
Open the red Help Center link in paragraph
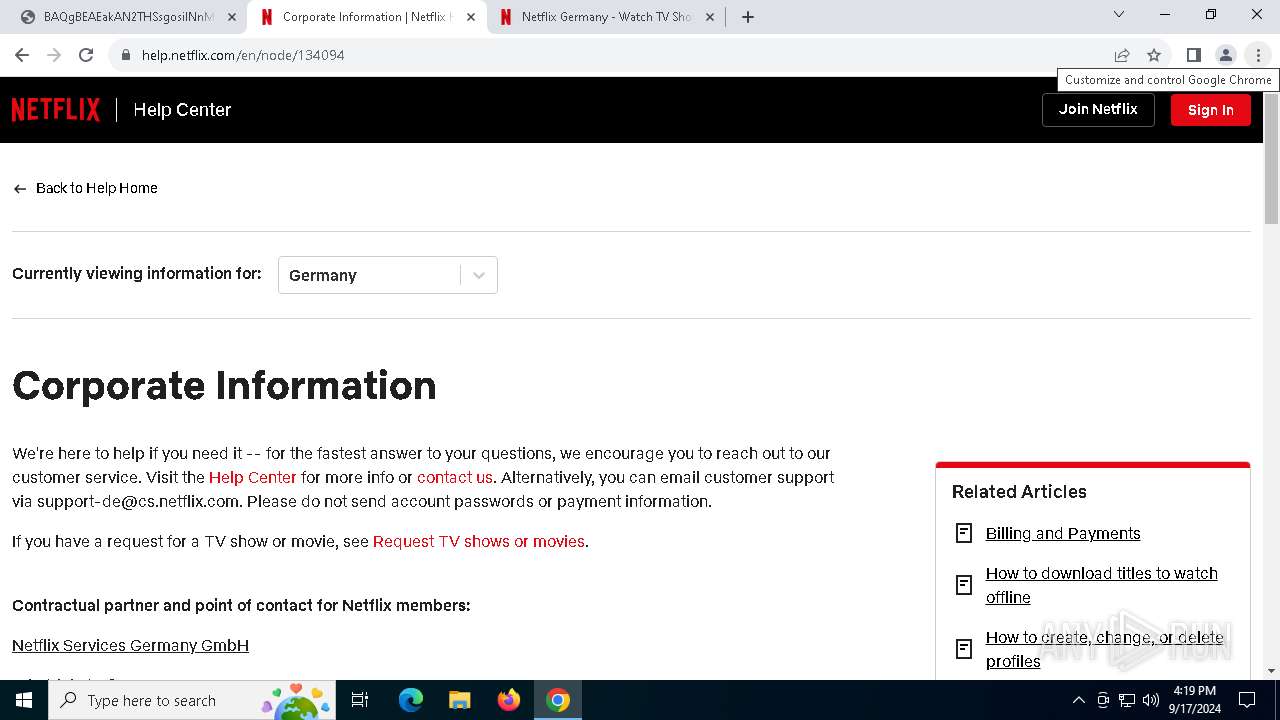(x=253, y=477)
